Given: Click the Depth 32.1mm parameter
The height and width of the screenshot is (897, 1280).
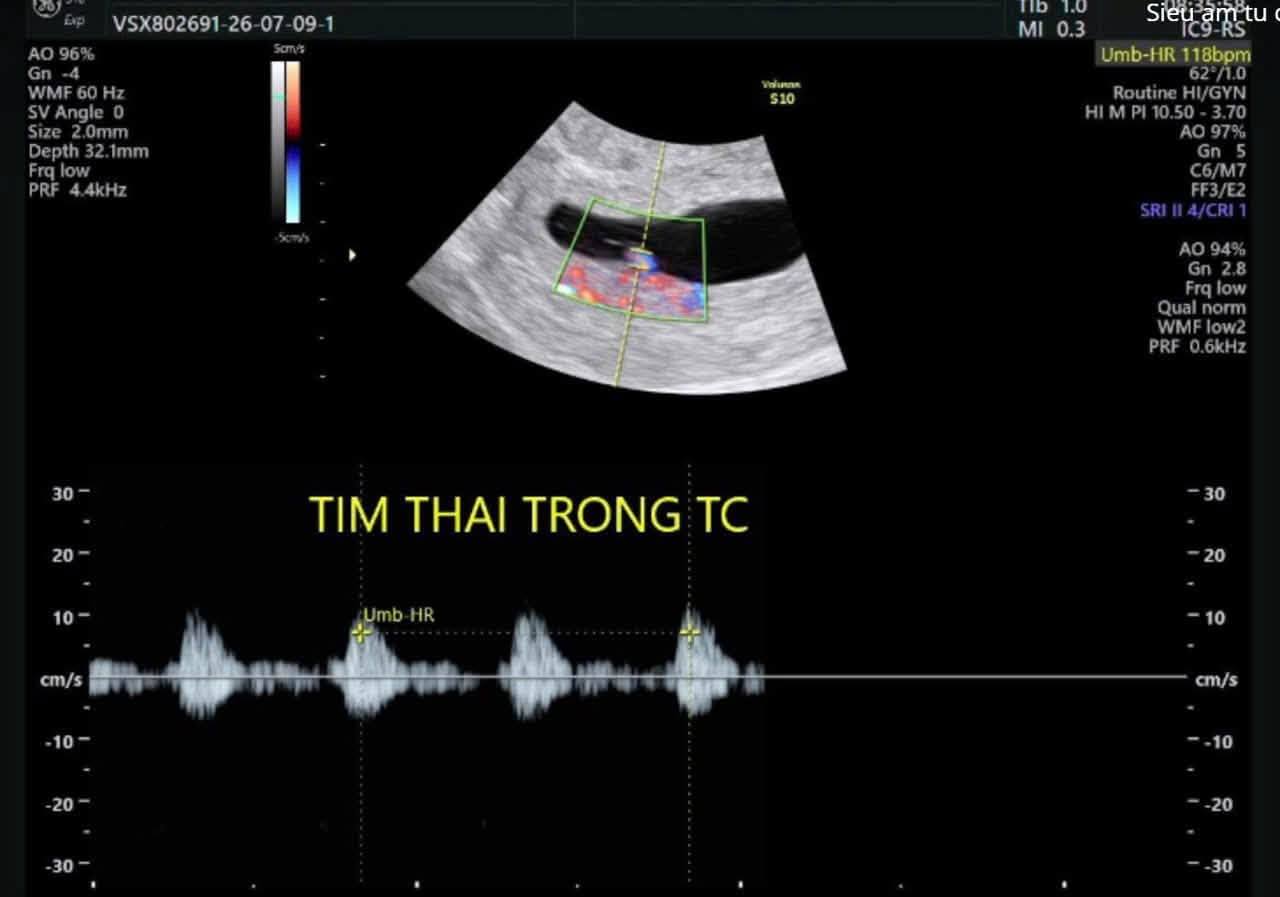Looking at the screenshot, I should (88, 151).
